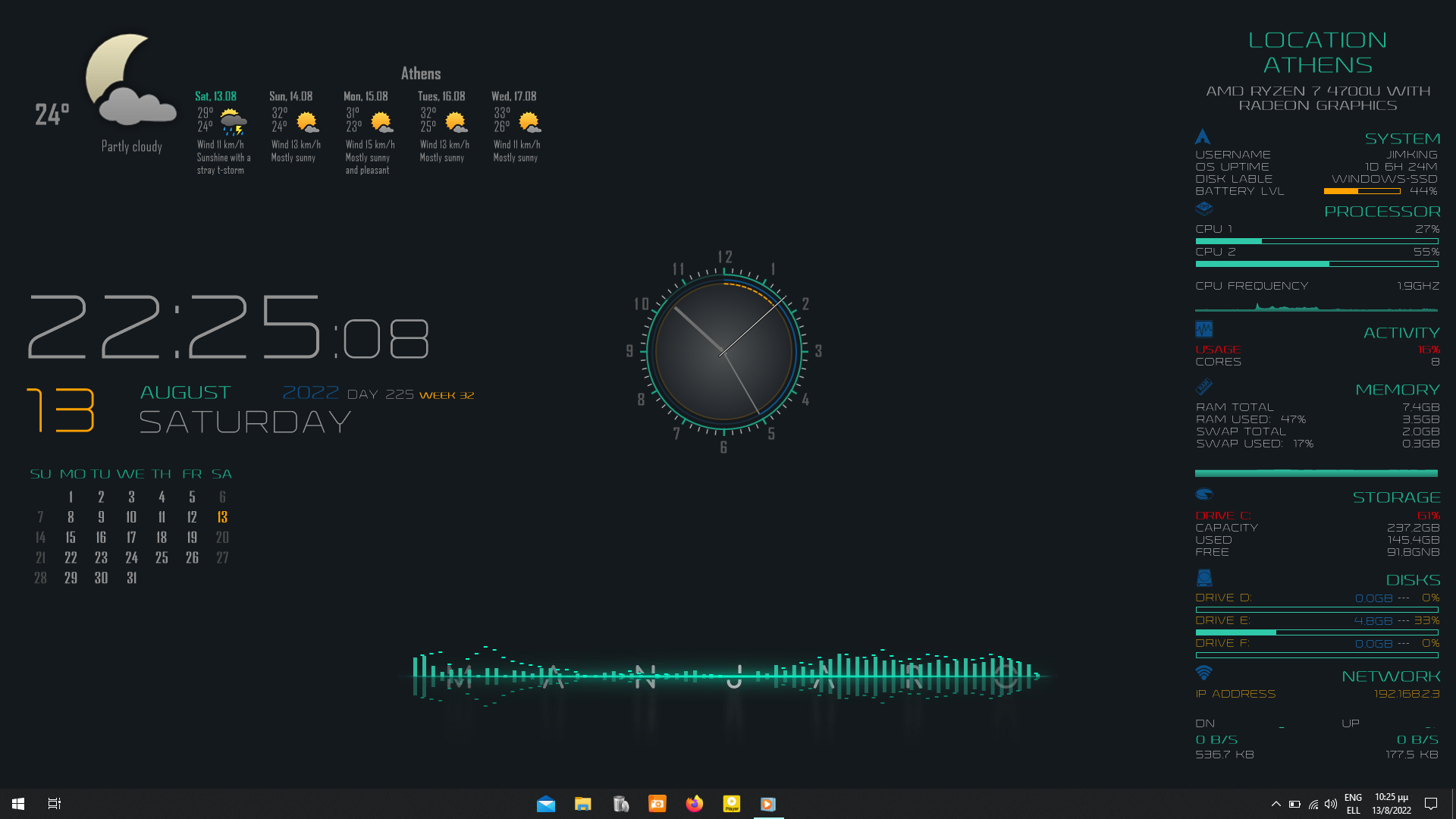Click the Activity monitor icon
This screenshot has height=819, width=1456.
(x=1203, y=329)
